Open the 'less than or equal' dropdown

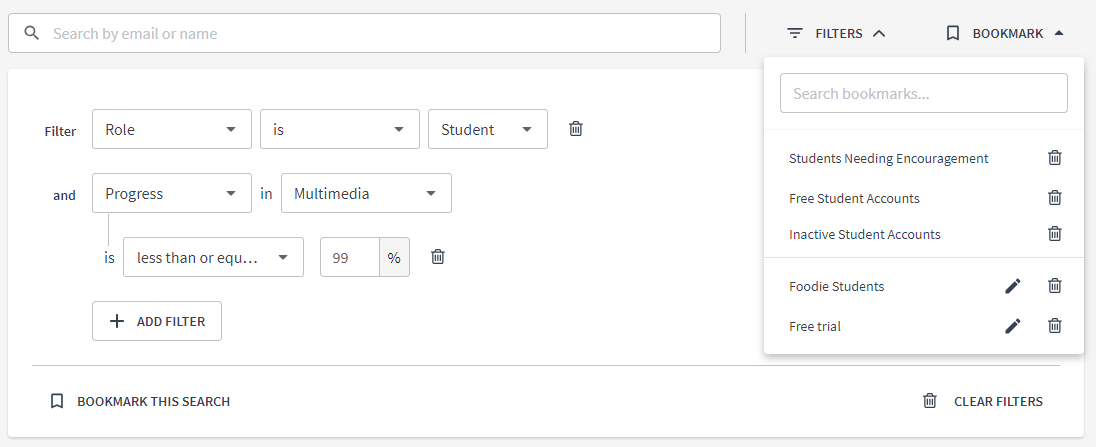[213, 257]
